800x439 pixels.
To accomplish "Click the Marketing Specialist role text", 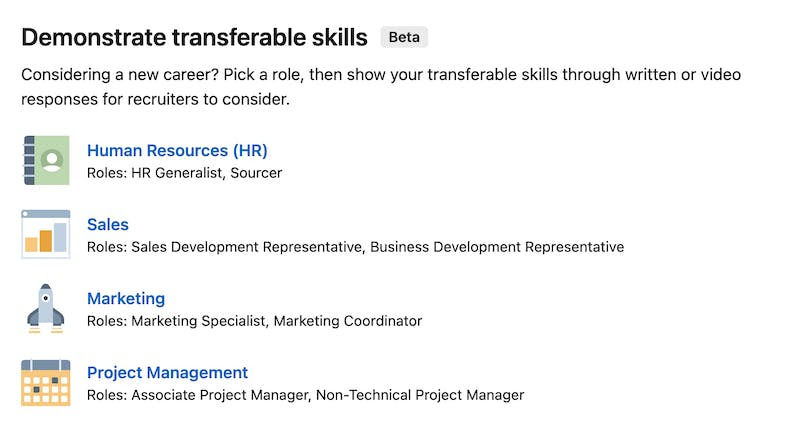I will pos(198,321).
